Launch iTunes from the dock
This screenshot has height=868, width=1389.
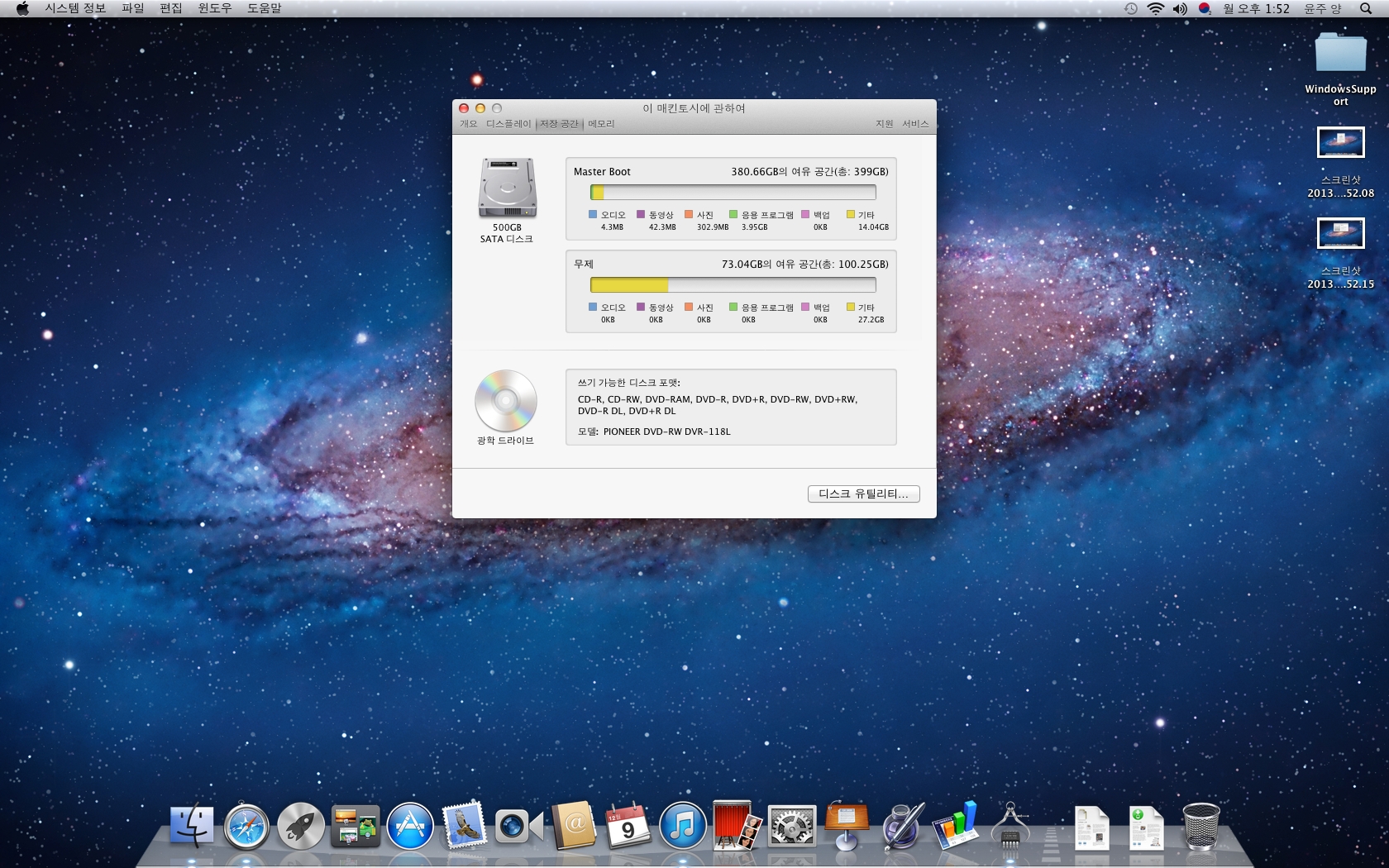(682, 827)
